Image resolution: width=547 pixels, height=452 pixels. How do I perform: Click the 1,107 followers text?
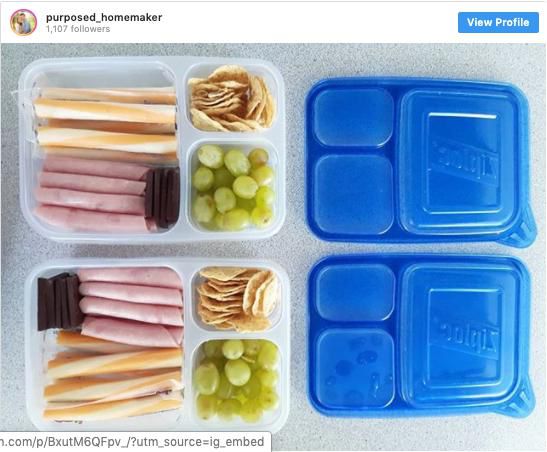tap(78, 29)
